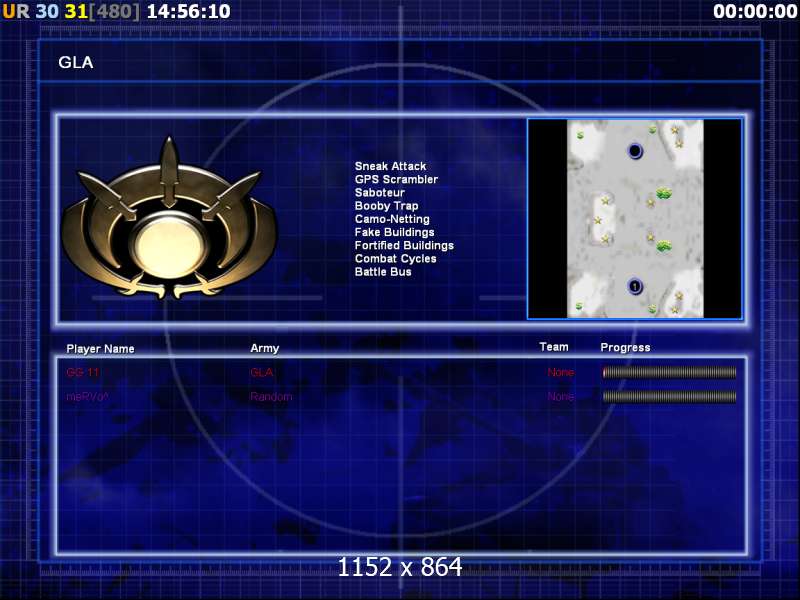Image resolution: width=800 pixels, height=600 pixels.
Task: Click the GLA army entry for GG 11
Action: [262, 372]
